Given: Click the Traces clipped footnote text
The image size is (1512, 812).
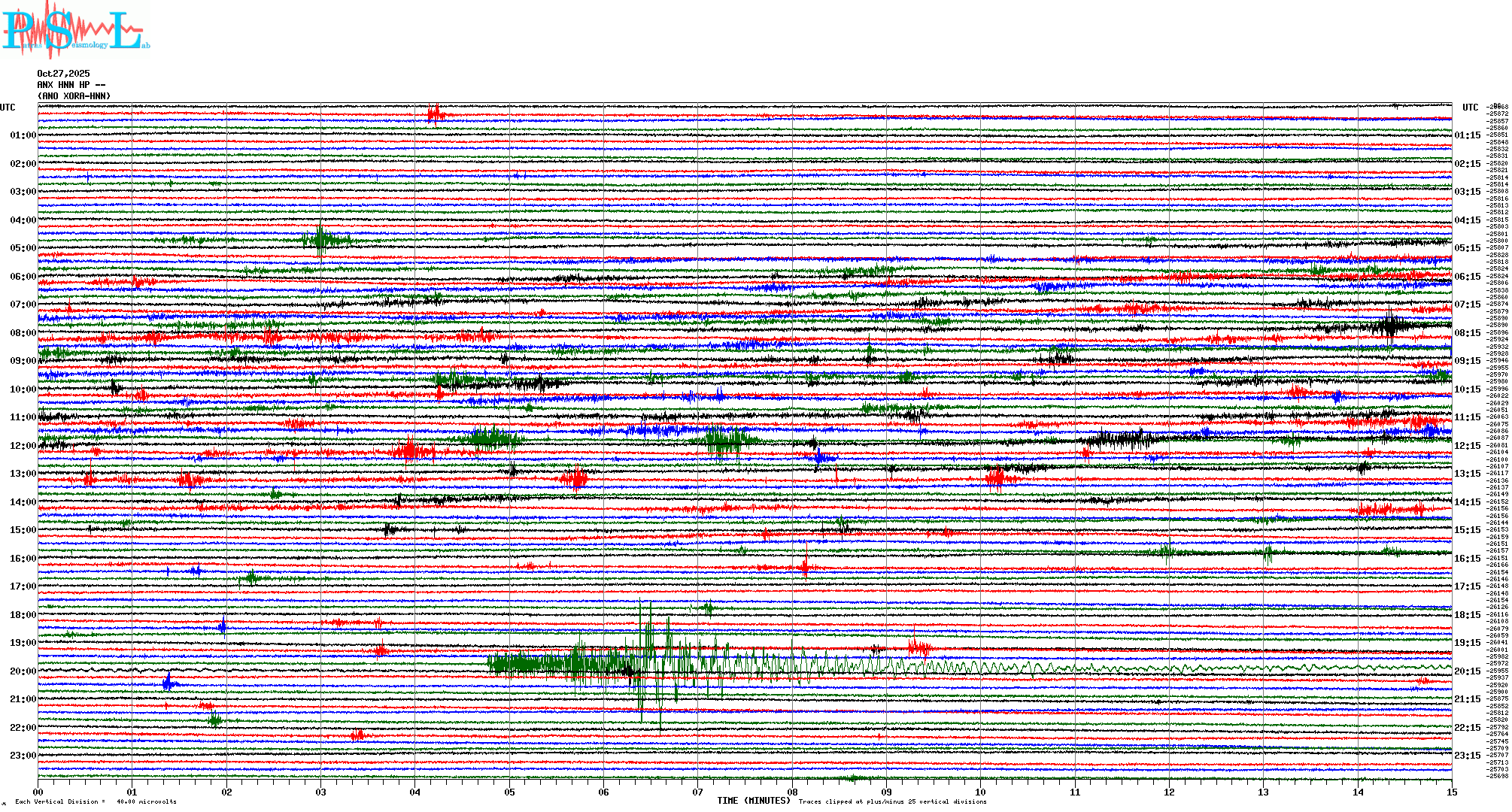Looking at the screenshot, I should point(892,801).
